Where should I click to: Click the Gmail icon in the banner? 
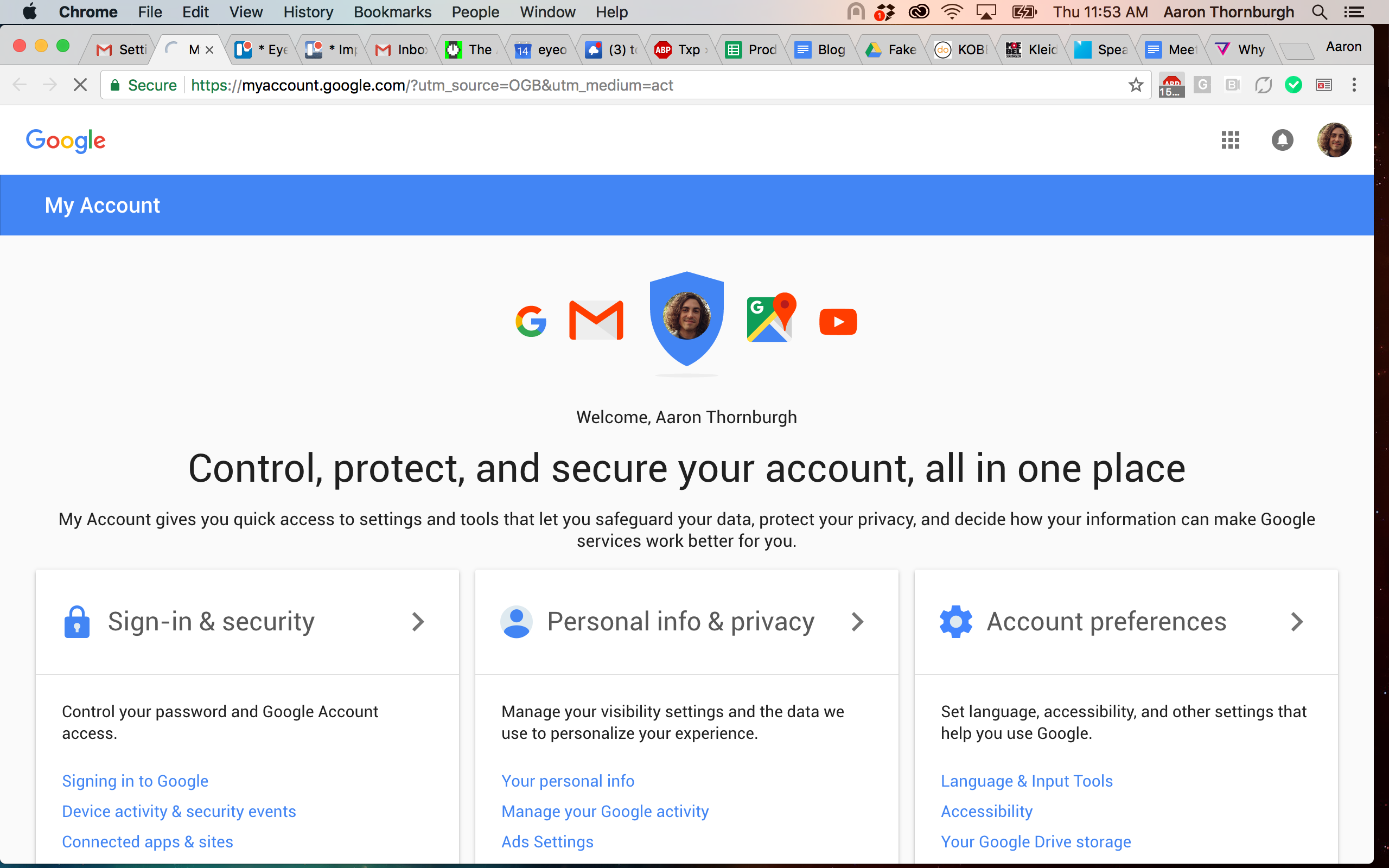pos(596,320)
